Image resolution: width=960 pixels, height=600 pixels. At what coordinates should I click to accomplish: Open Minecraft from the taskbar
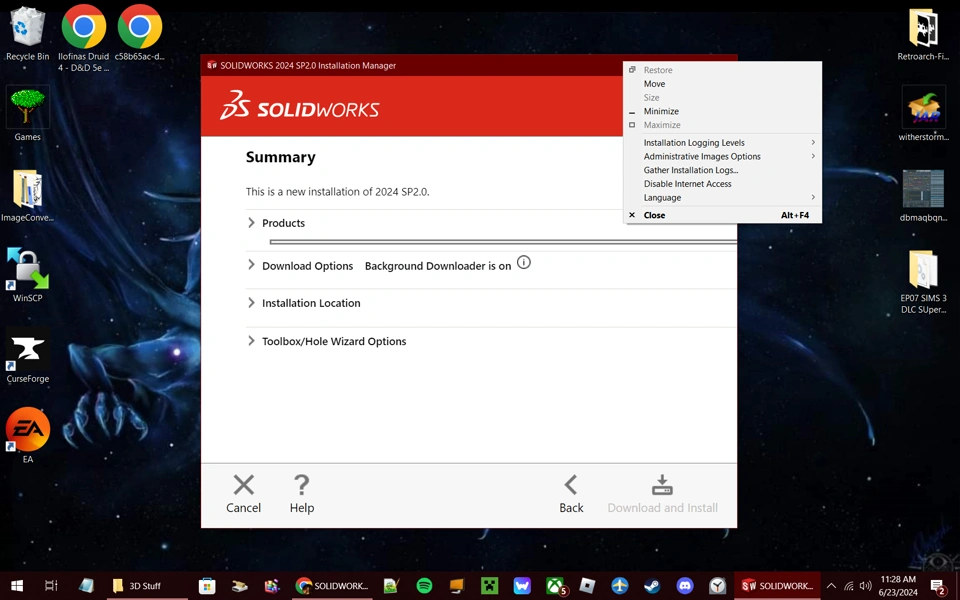489,586
